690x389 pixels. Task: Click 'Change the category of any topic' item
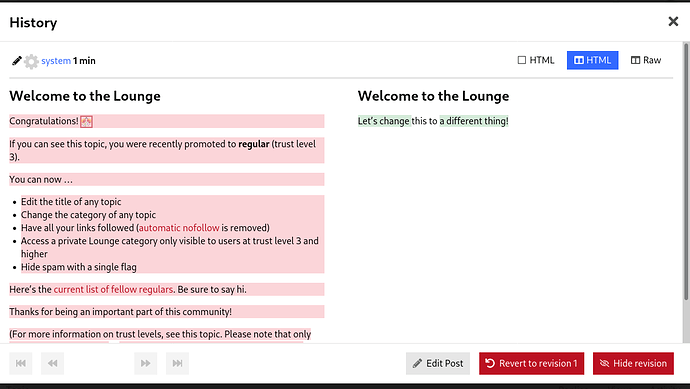click(x=88, y=215)
